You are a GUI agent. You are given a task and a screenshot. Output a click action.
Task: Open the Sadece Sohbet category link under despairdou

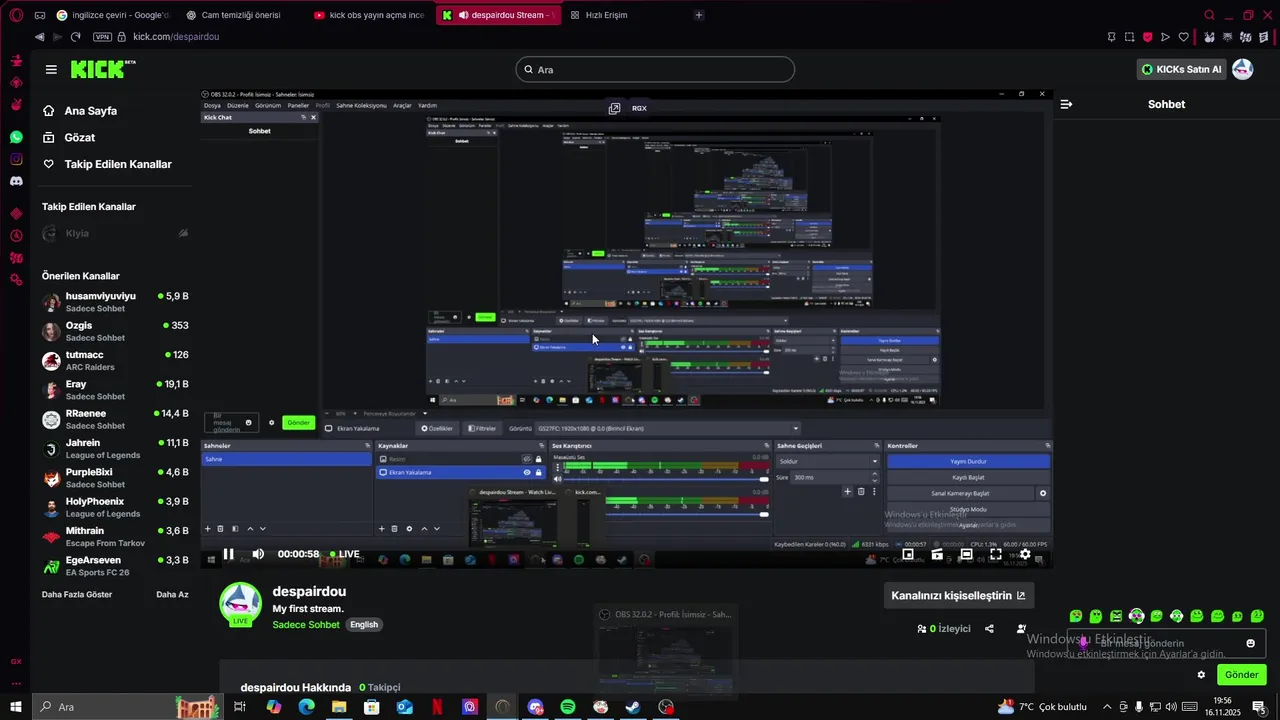point(306,624)
